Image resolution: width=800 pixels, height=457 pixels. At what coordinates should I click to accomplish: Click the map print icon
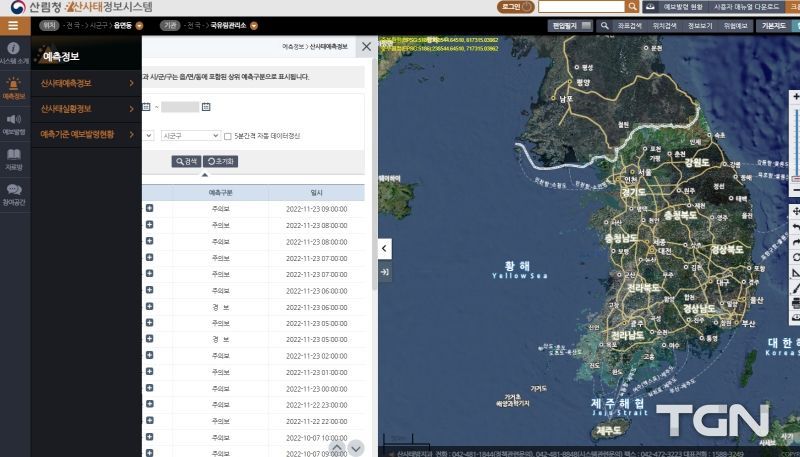[796, 303]
